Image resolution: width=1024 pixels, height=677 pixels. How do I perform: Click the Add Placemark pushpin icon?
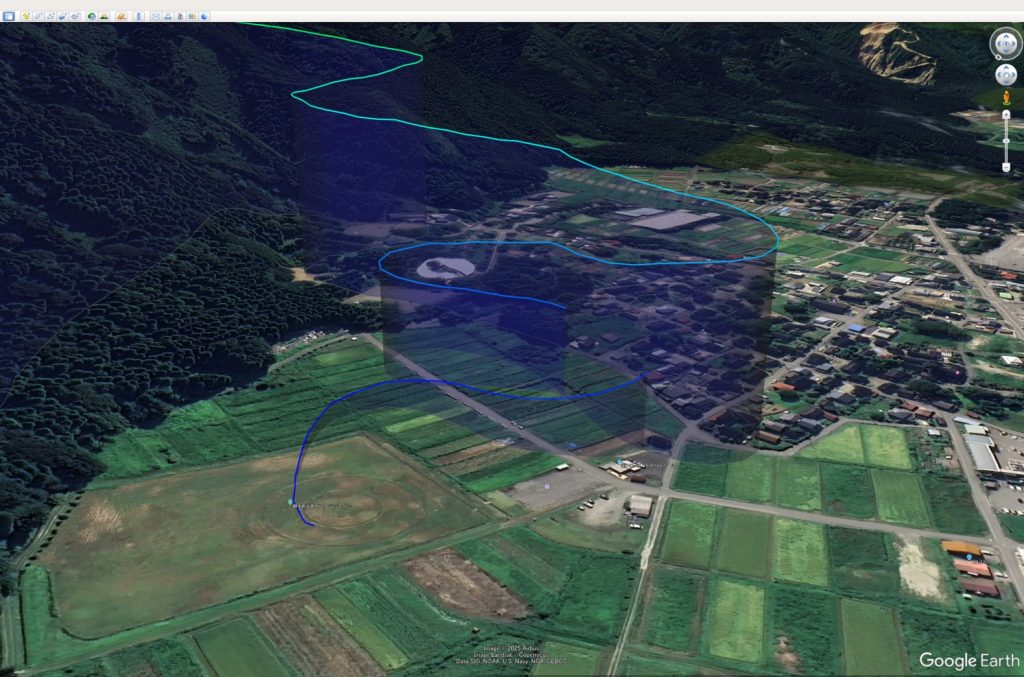pos(26,17)
